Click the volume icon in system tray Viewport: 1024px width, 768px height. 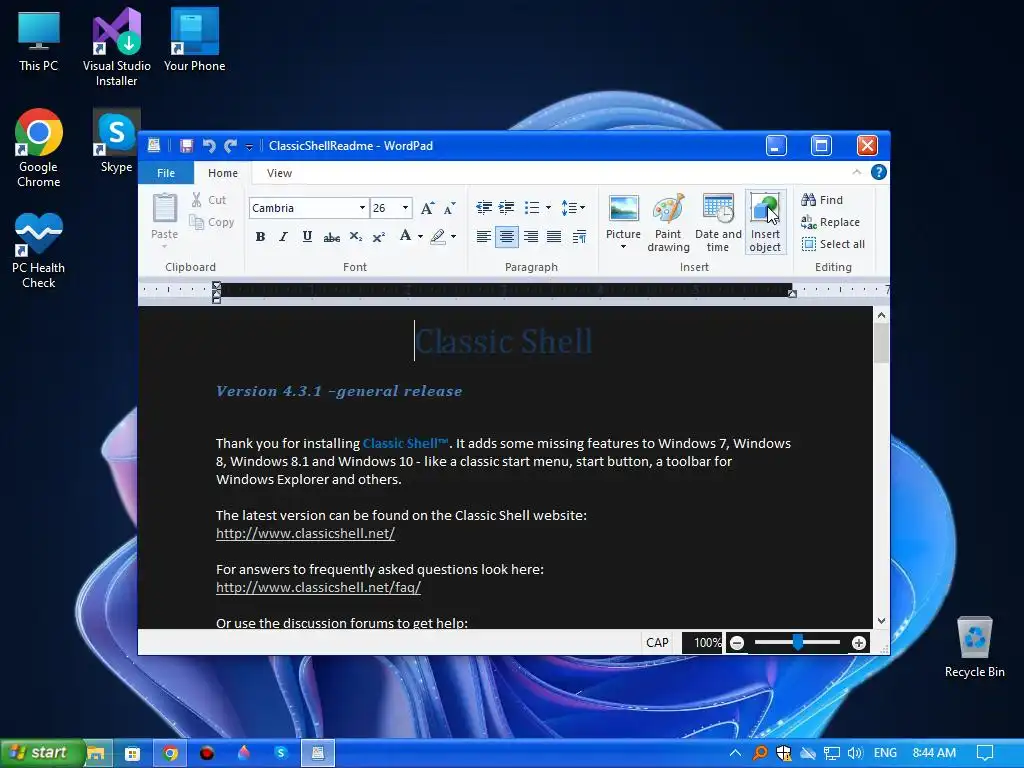[x=855, y=753]
